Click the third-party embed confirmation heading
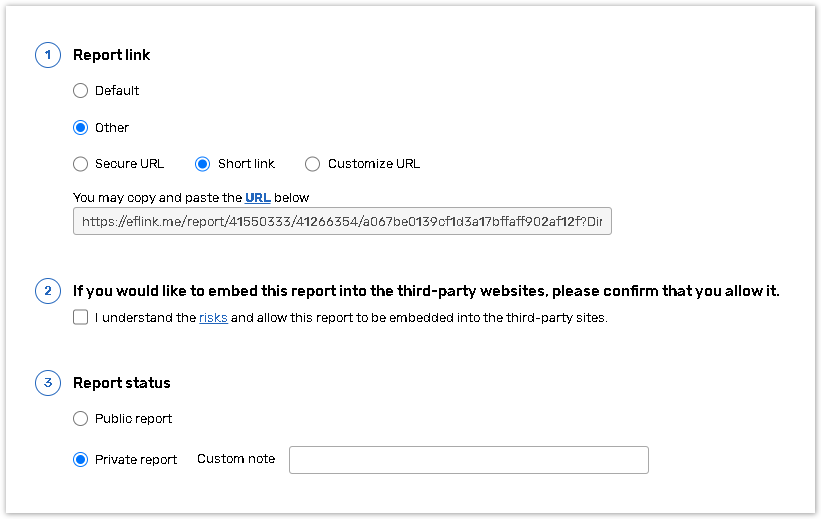This screenshot has width=821, height=519. [426, 292]
